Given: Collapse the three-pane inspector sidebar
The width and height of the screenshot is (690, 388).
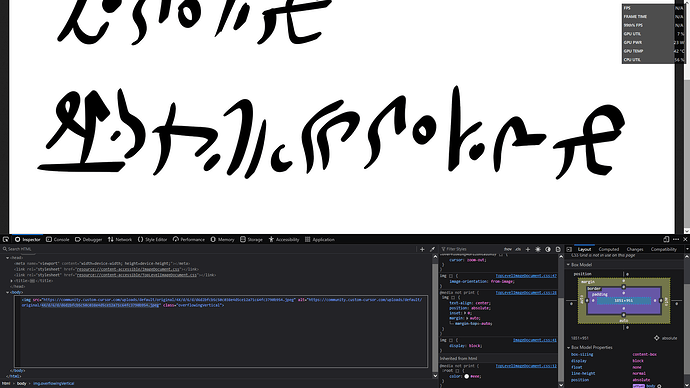Looking at the screenshot, I should click(569, 249).
